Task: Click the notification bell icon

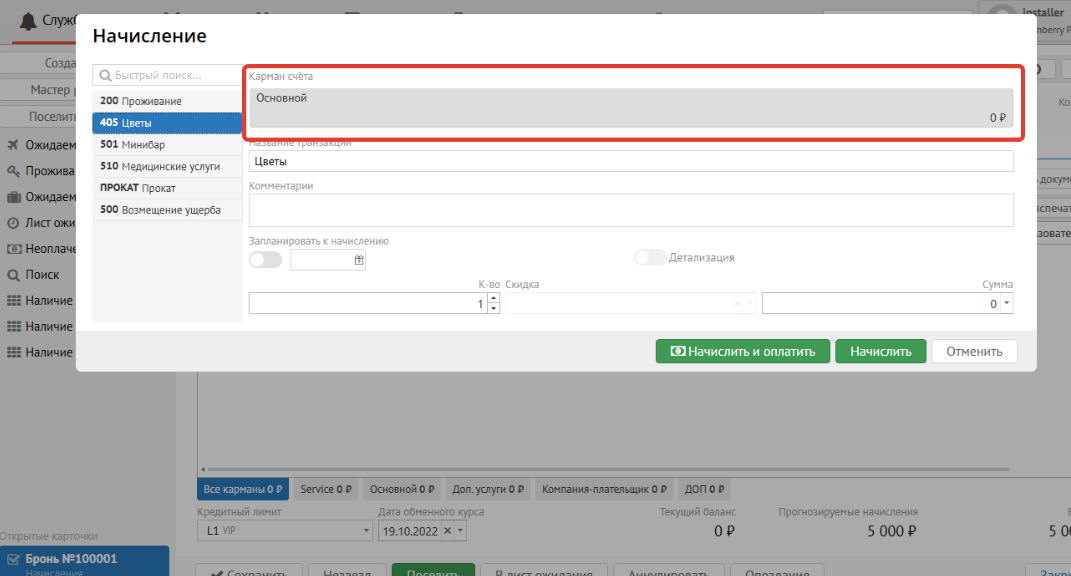Action: click(x=28, y=22)
